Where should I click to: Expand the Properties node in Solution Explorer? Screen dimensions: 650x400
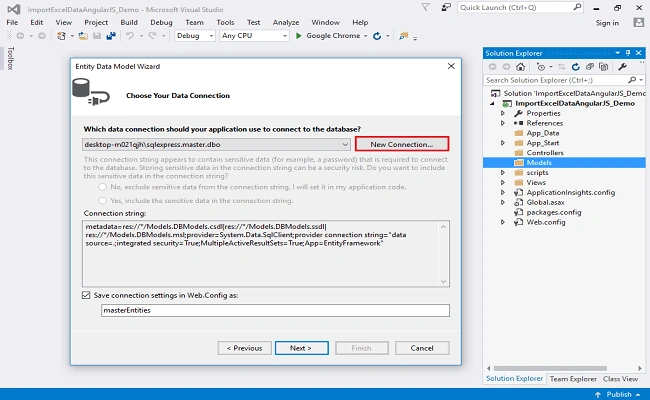[x=503, y=113]
